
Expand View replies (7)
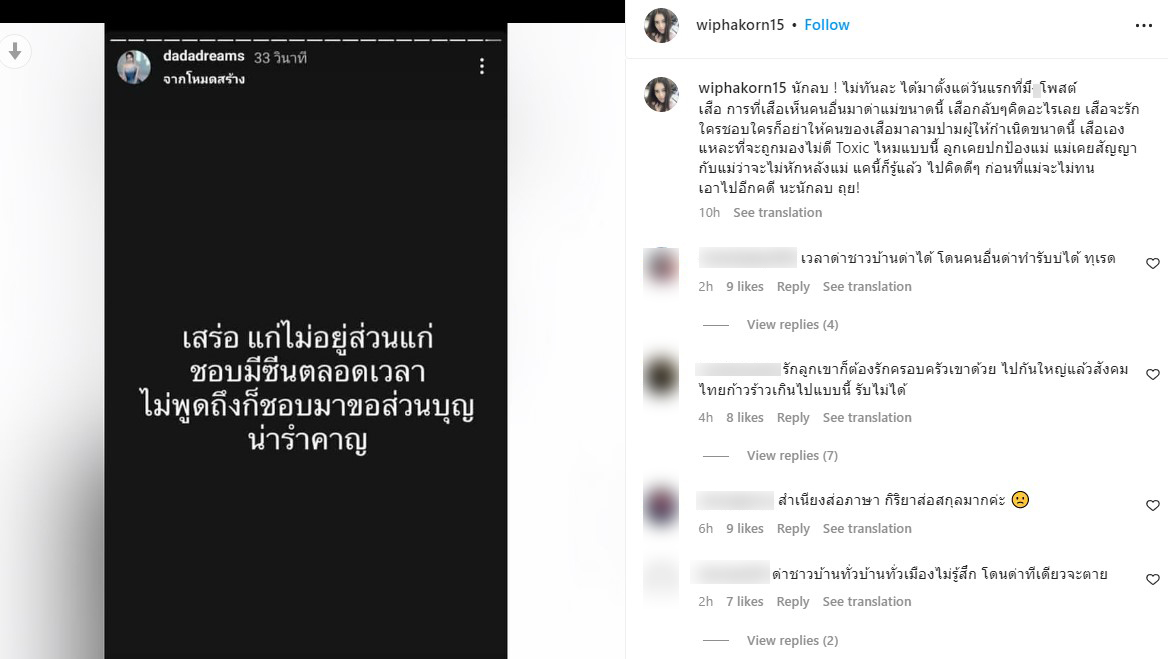click(792, 456)
